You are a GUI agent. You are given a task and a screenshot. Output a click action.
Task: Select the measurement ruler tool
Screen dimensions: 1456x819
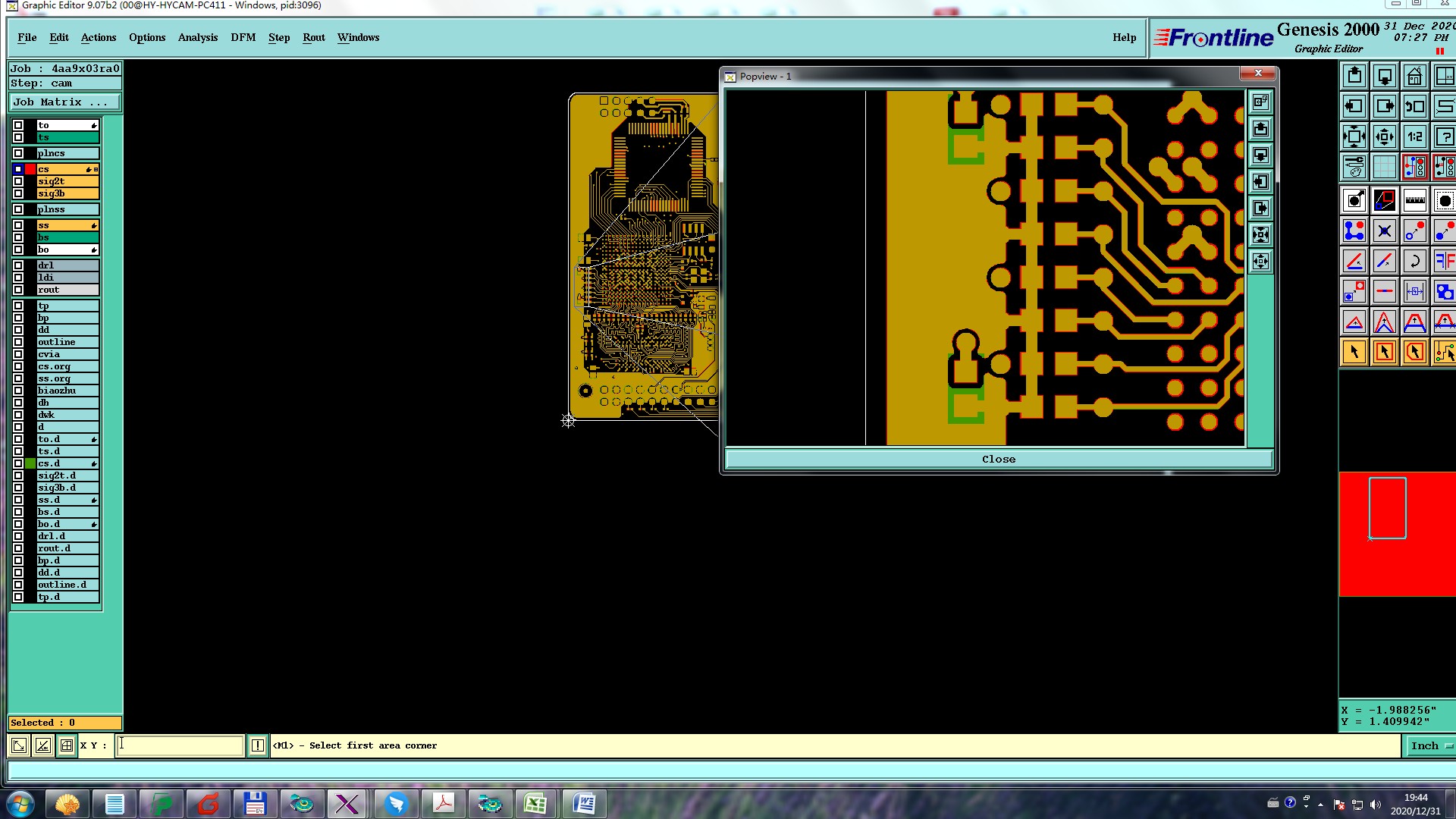pyautogui.click(x=1414, y=200)
